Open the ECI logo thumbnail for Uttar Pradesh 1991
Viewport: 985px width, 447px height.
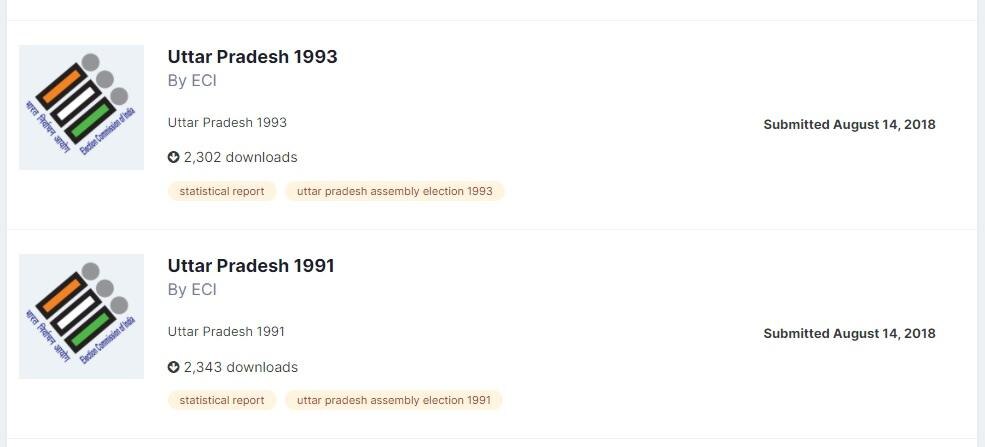point(81,316)
